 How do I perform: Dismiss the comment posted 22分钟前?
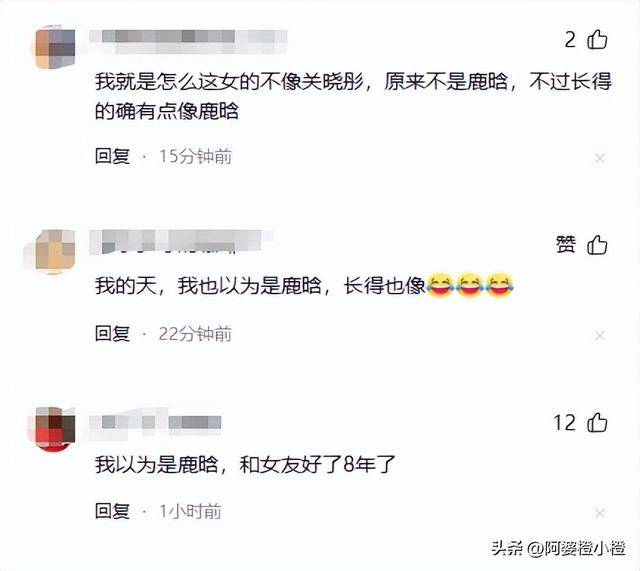pyautogui.click(x=600, y=335)
